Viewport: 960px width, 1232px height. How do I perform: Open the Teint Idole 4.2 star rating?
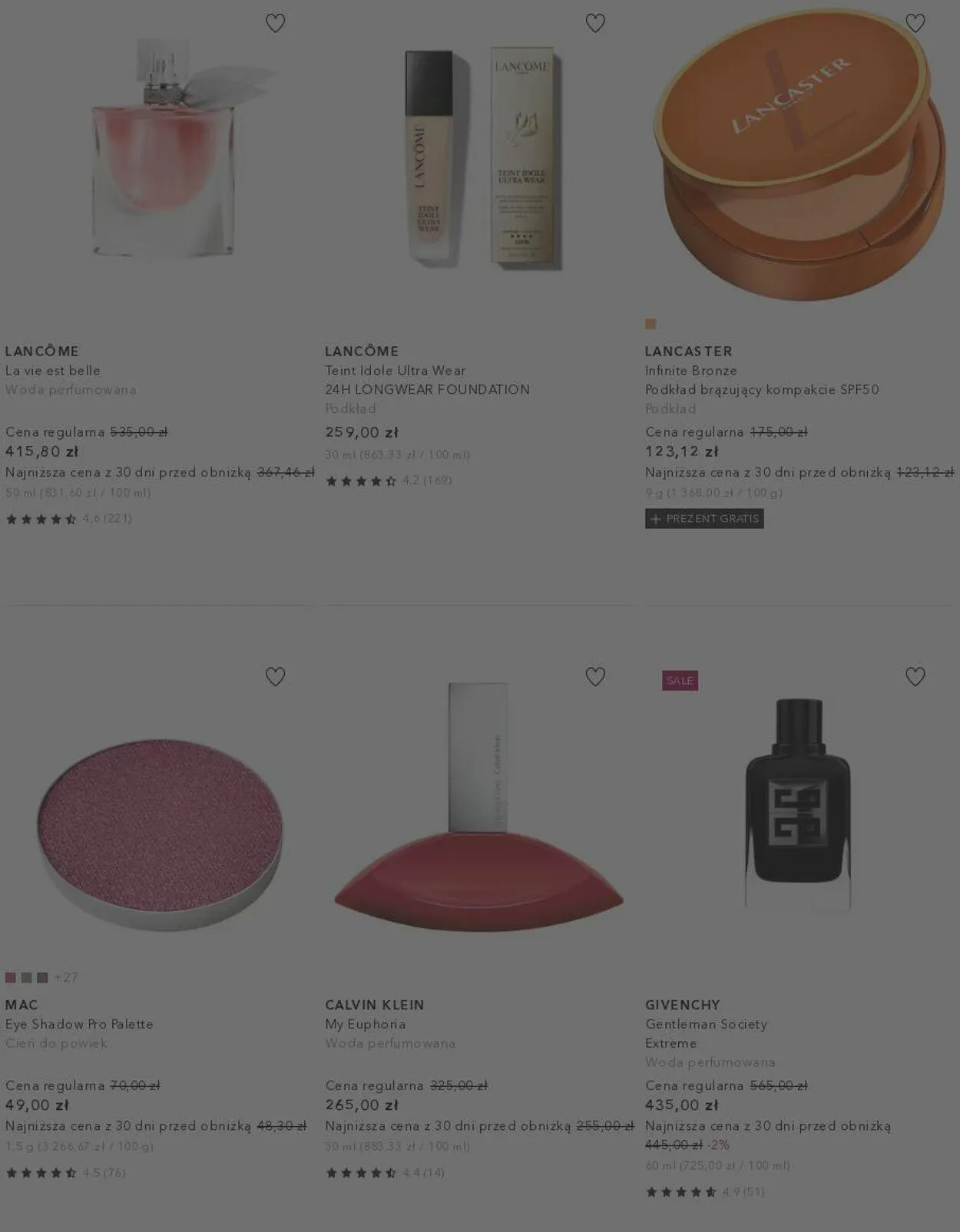(x=389, y=481)
